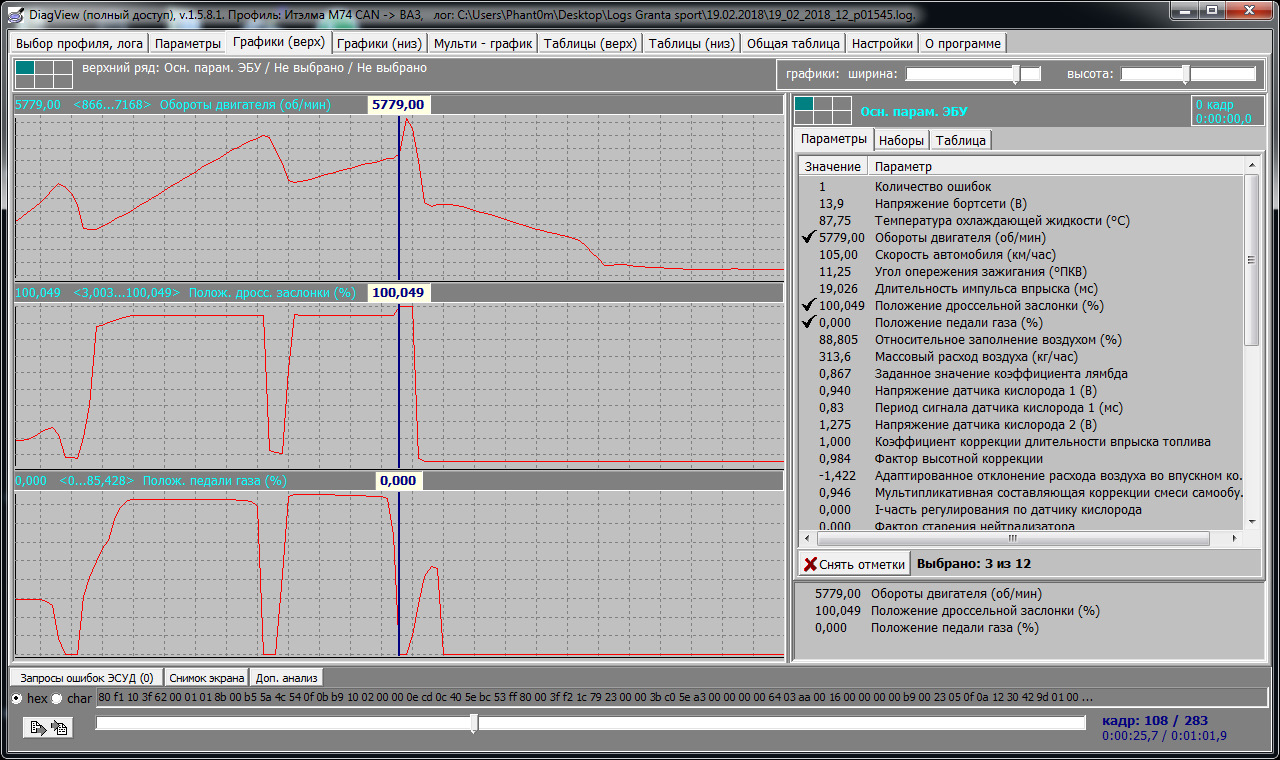Click the right copy-data icon next to the frame slider

coord(59,728)
